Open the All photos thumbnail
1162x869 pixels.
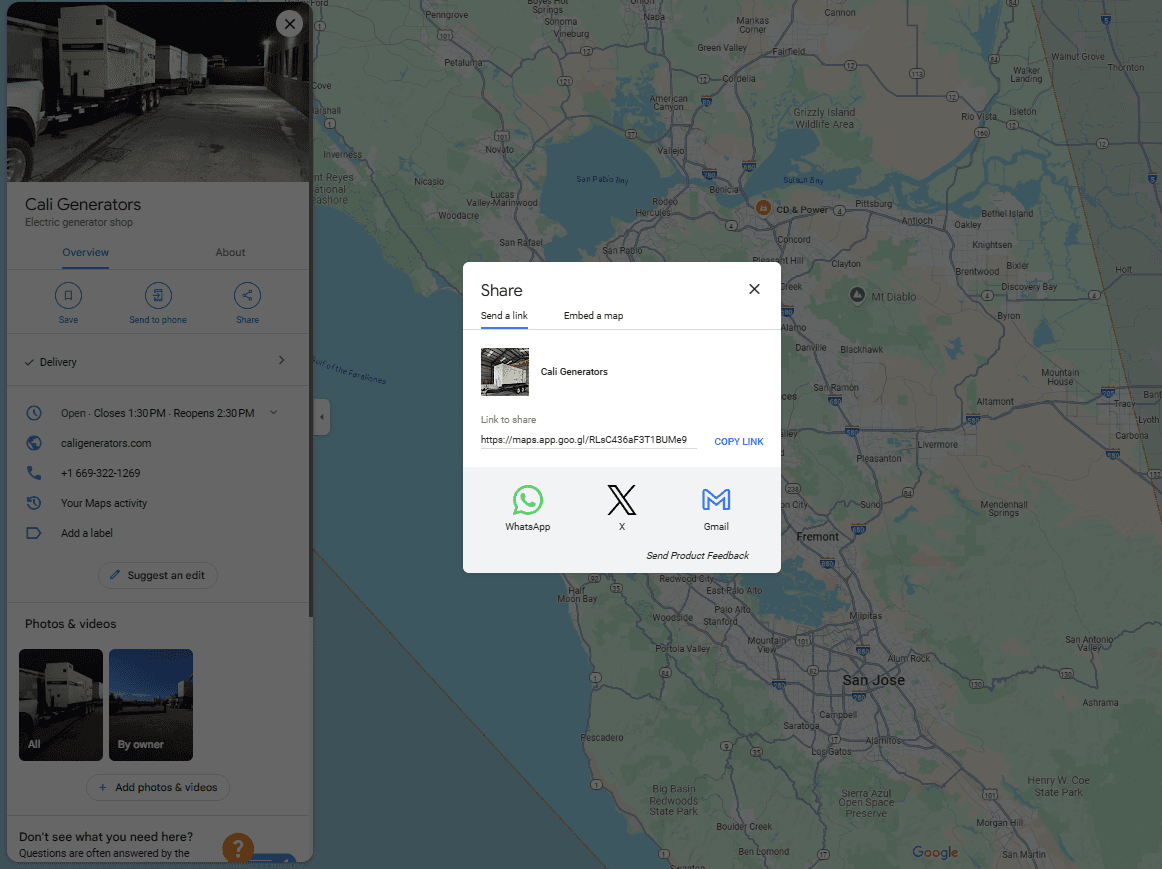coord(61,705)
